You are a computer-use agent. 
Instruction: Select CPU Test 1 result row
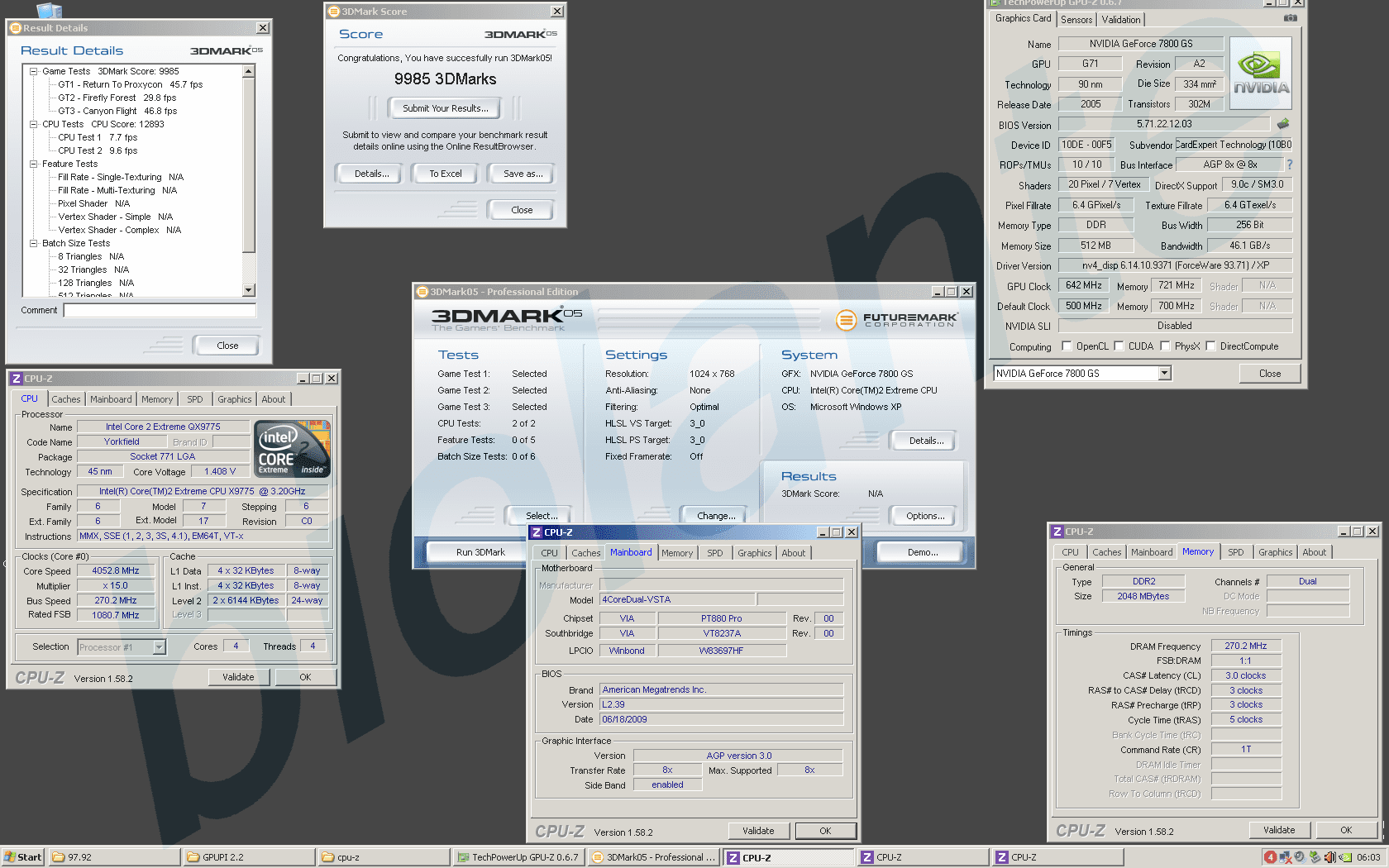click(98, 137)
